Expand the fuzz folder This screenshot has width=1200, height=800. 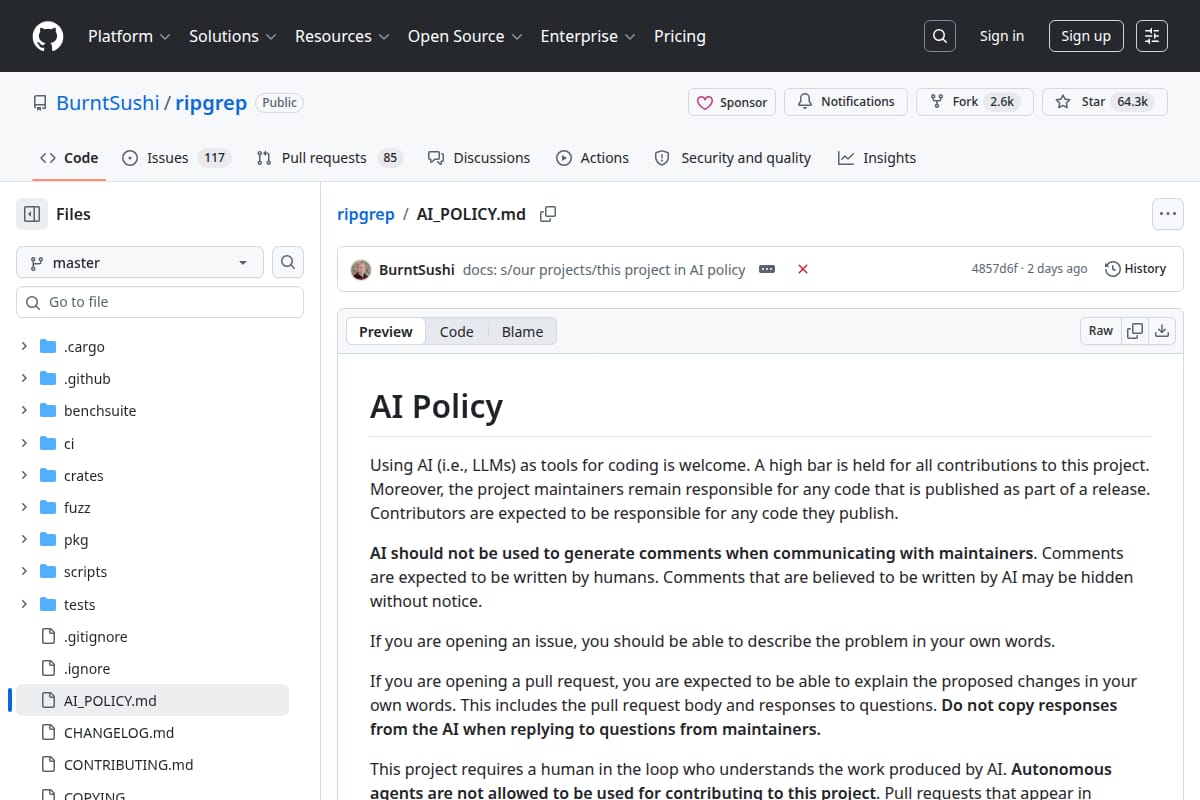click(24, 508)
